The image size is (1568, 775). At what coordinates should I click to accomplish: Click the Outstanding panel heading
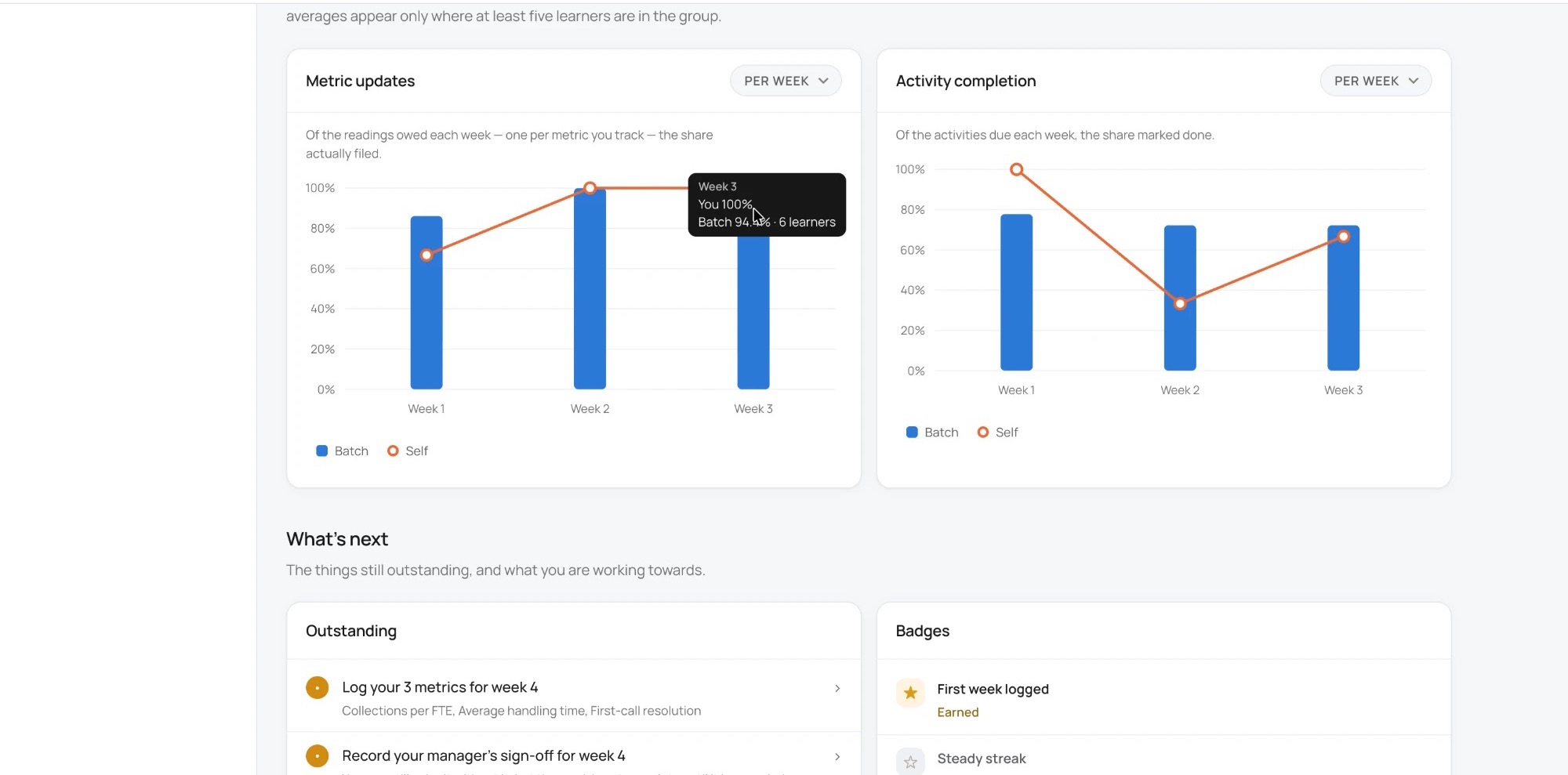(x=351, y=631)
